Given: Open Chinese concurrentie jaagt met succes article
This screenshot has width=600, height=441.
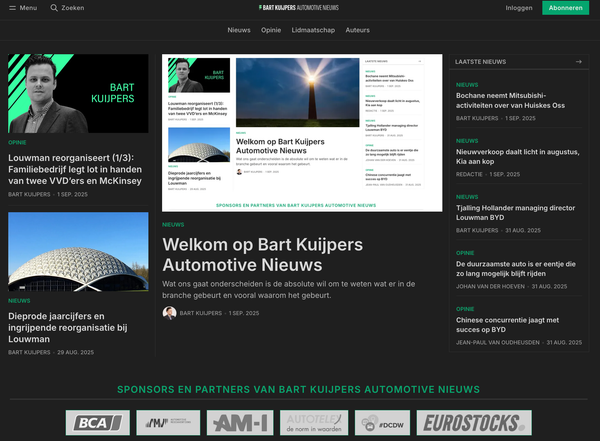Looking at the screenshot, I should [x=507, y=325].
